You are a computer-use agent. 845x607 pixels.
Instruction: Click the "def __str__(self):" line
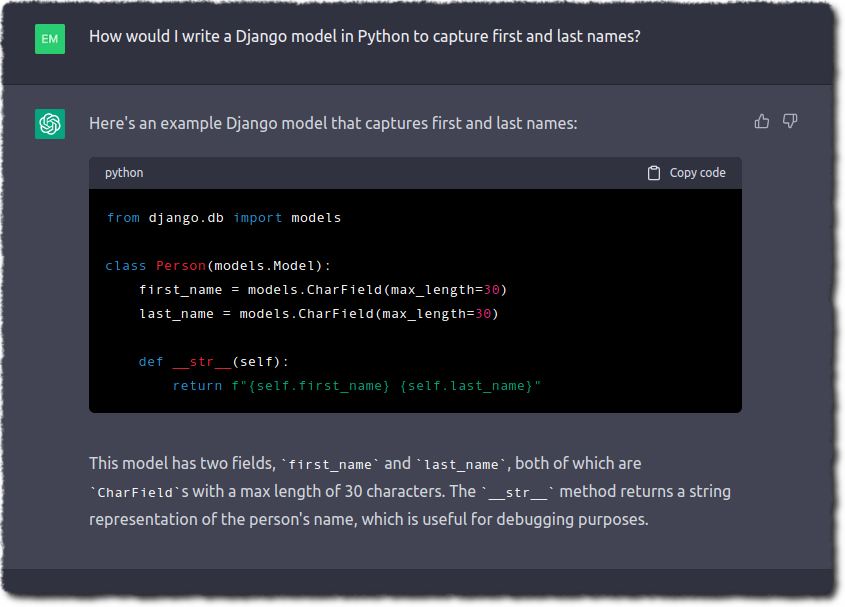click(x=213, y=362)
